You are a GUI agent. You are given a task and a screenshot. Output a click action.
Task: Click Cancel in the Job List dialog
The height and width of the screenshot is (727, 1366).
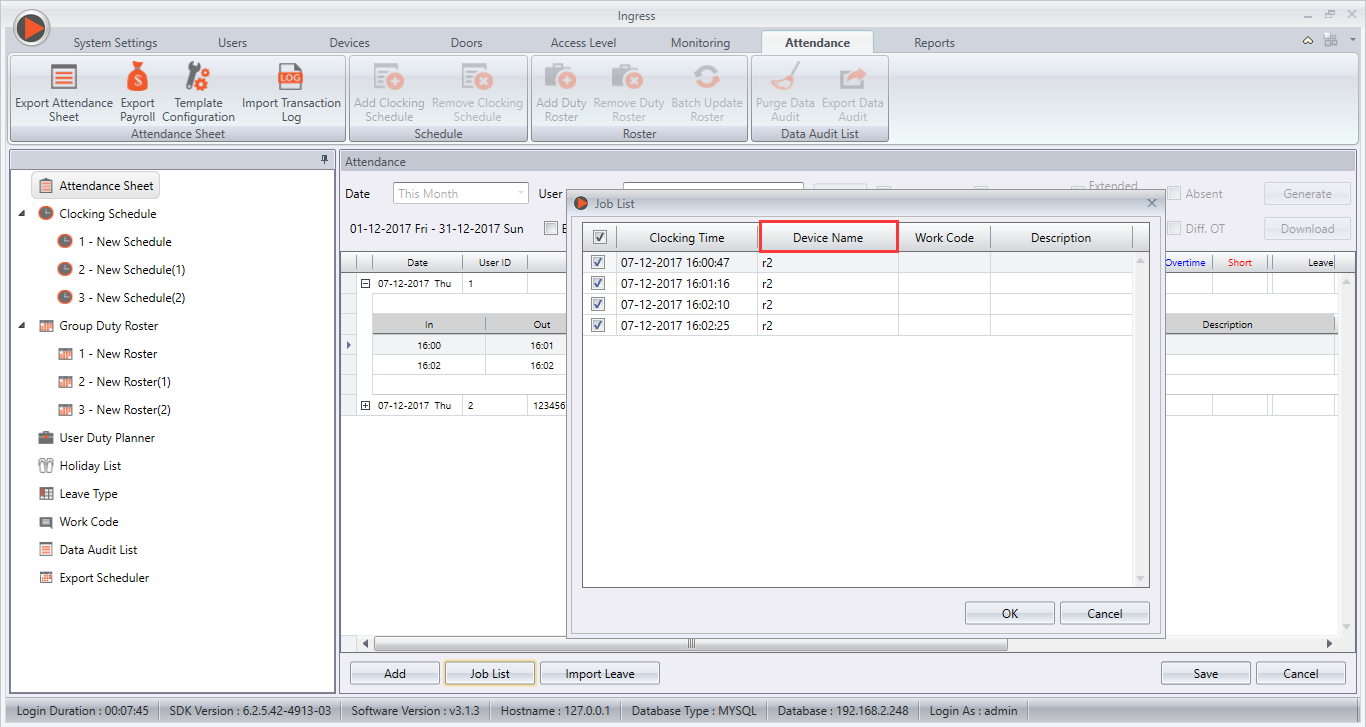point(1105,614)
